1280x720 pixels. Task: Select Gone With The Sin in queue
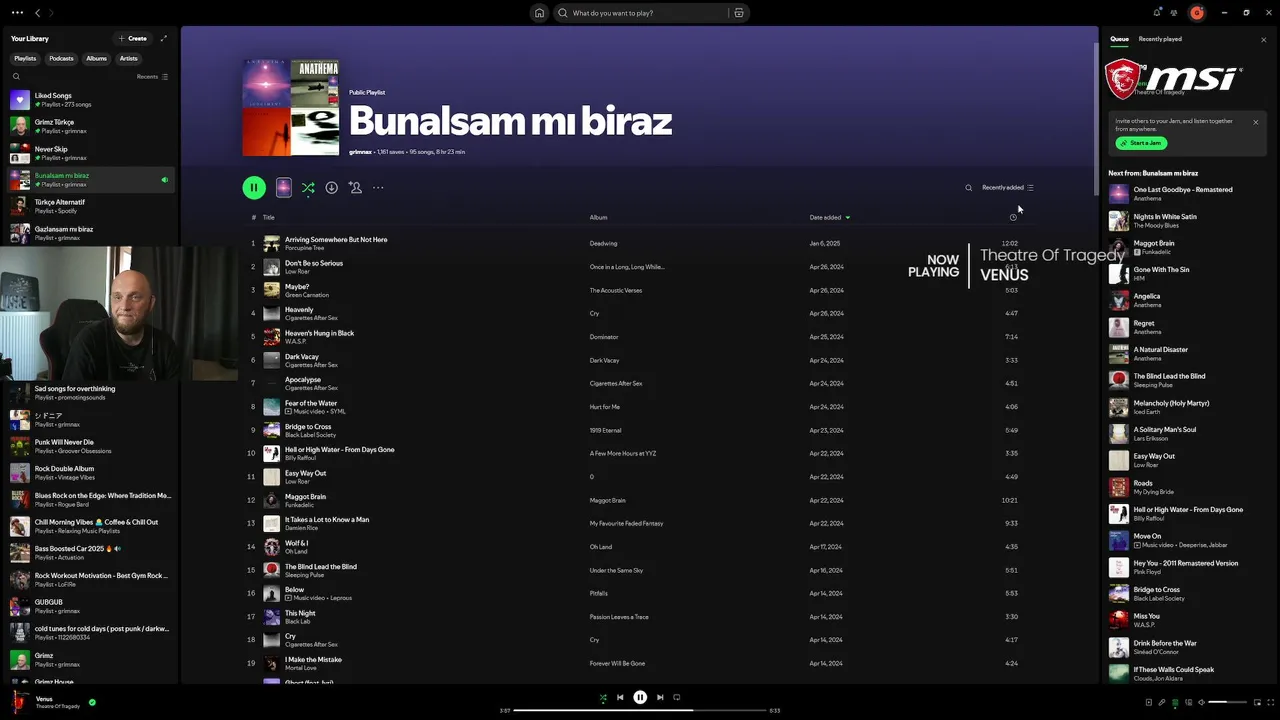click(1185, 273)
